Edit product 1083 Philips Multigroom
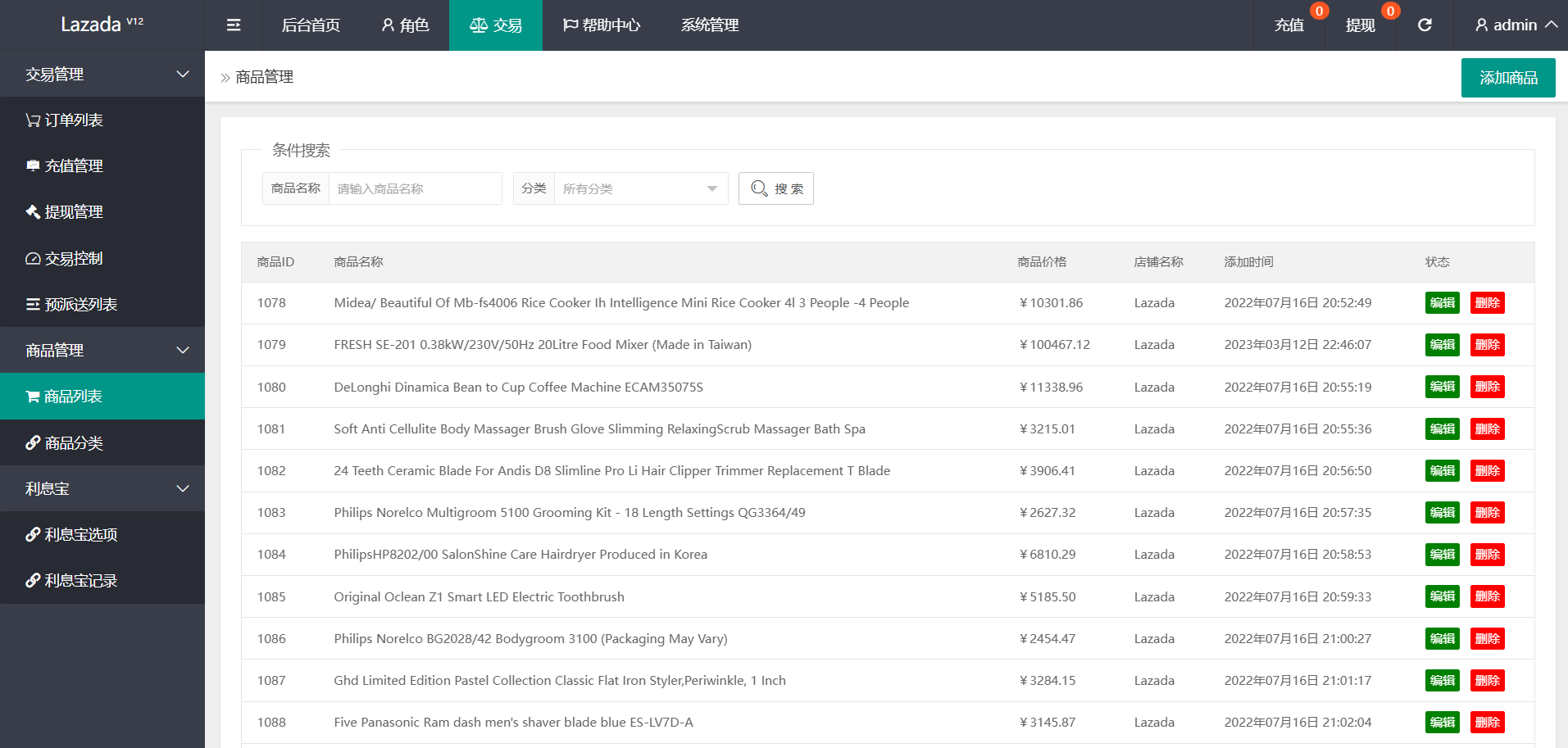Screen dimensions: 1568x748 click(x=1443, y=513)
